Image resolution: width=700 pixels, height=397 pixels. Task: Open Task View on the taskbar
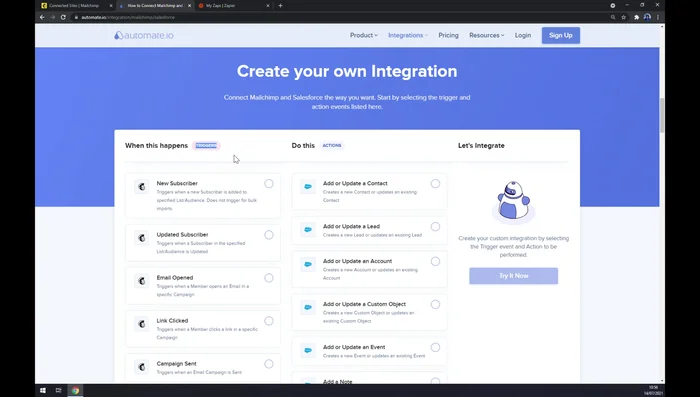pyautogui.click(x=58, y=390)
